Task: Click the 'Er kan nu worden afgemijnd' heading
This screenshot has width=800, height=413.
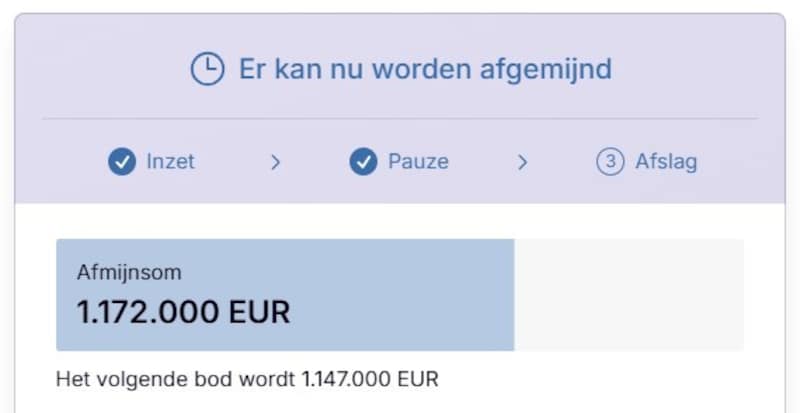Action: click(x=425, y=70)
